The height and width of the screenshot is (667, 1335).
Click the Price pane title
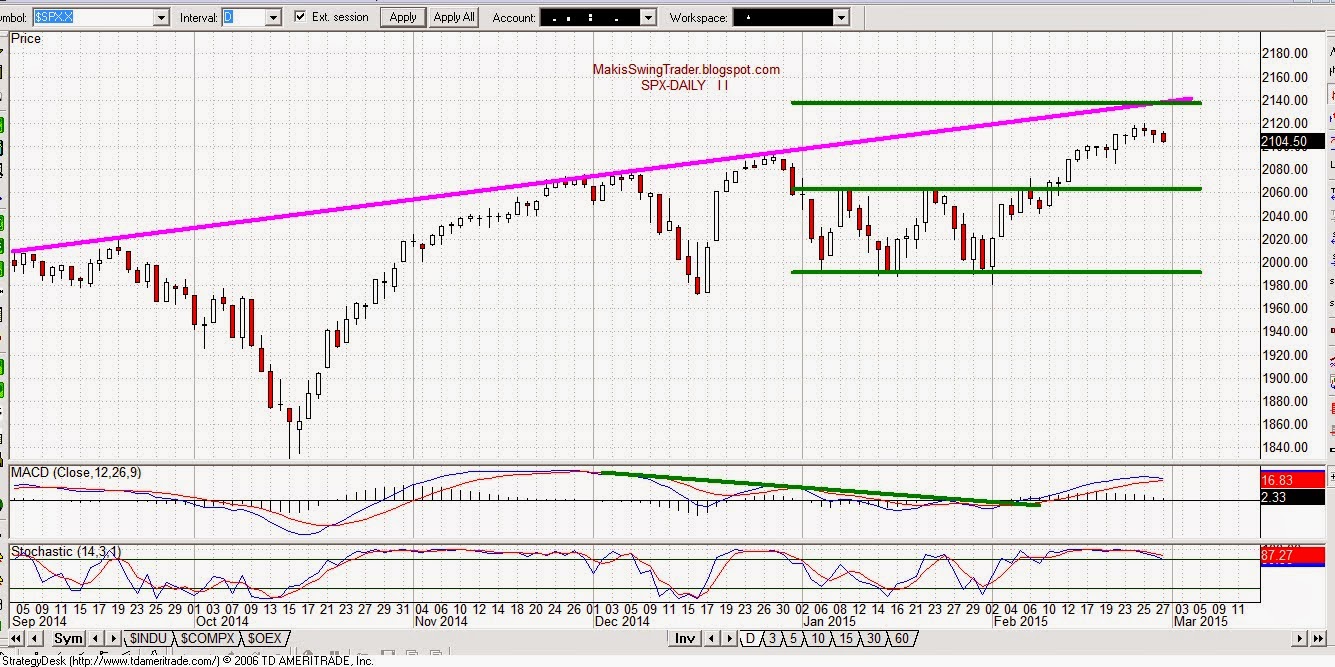point(26,38)
